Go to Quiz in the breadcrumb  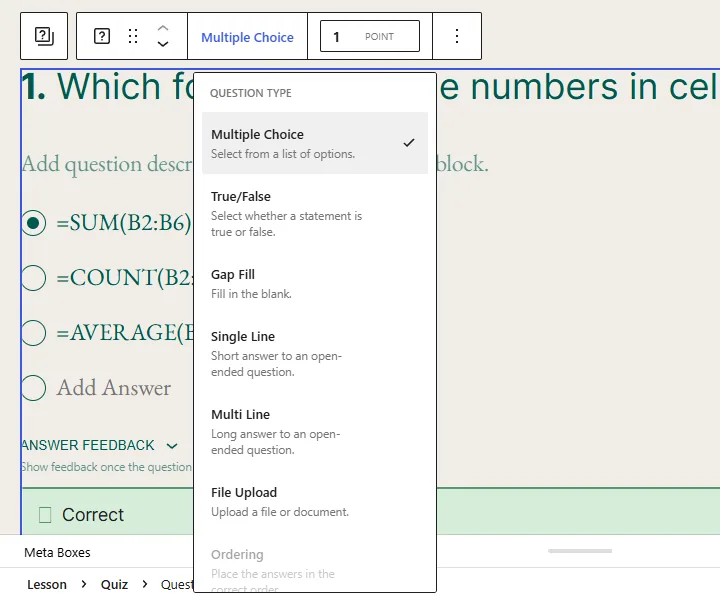point(114,584)
